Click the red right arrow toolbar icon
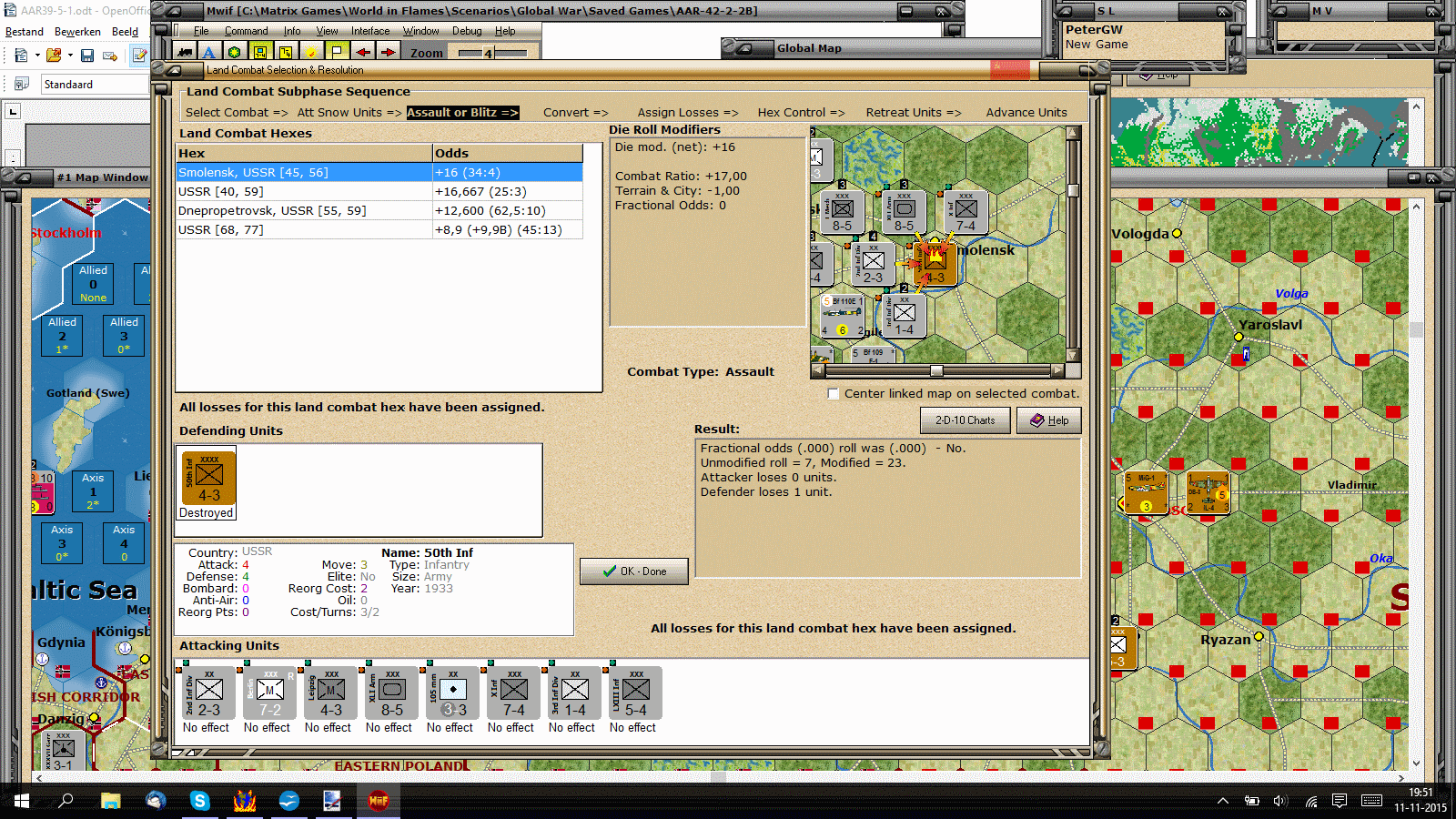Screen dimensions: 1456x819 tap(388, 52)
